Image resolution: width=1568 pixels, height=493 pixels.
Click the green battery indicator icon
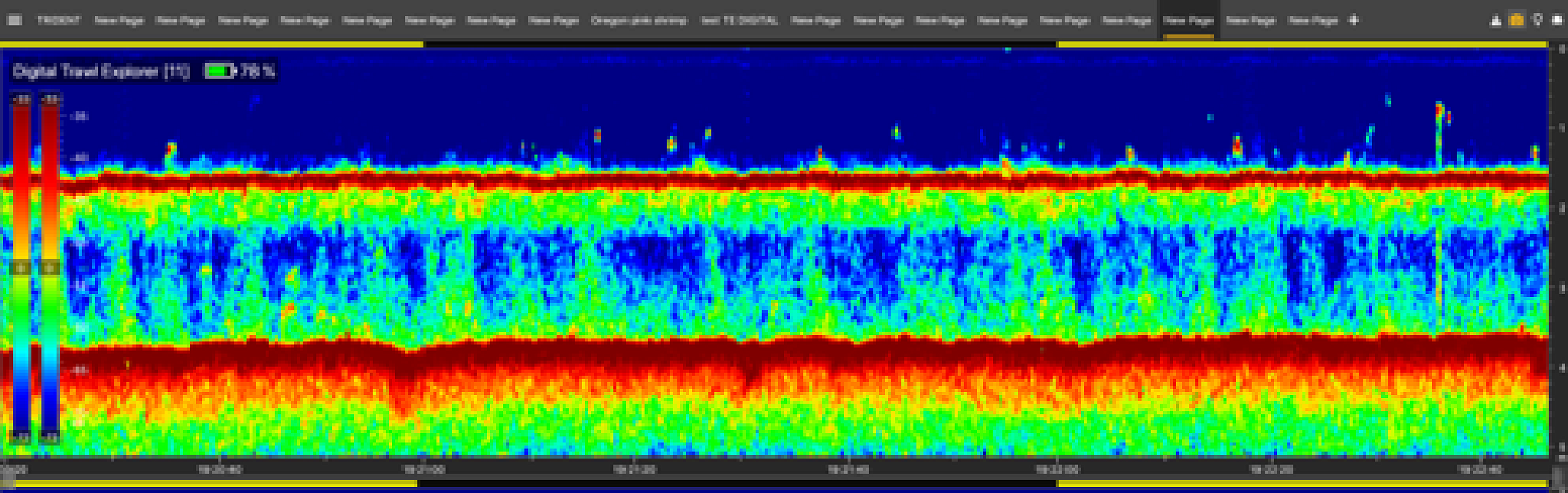pyautogui.click(x=220, y=71)
